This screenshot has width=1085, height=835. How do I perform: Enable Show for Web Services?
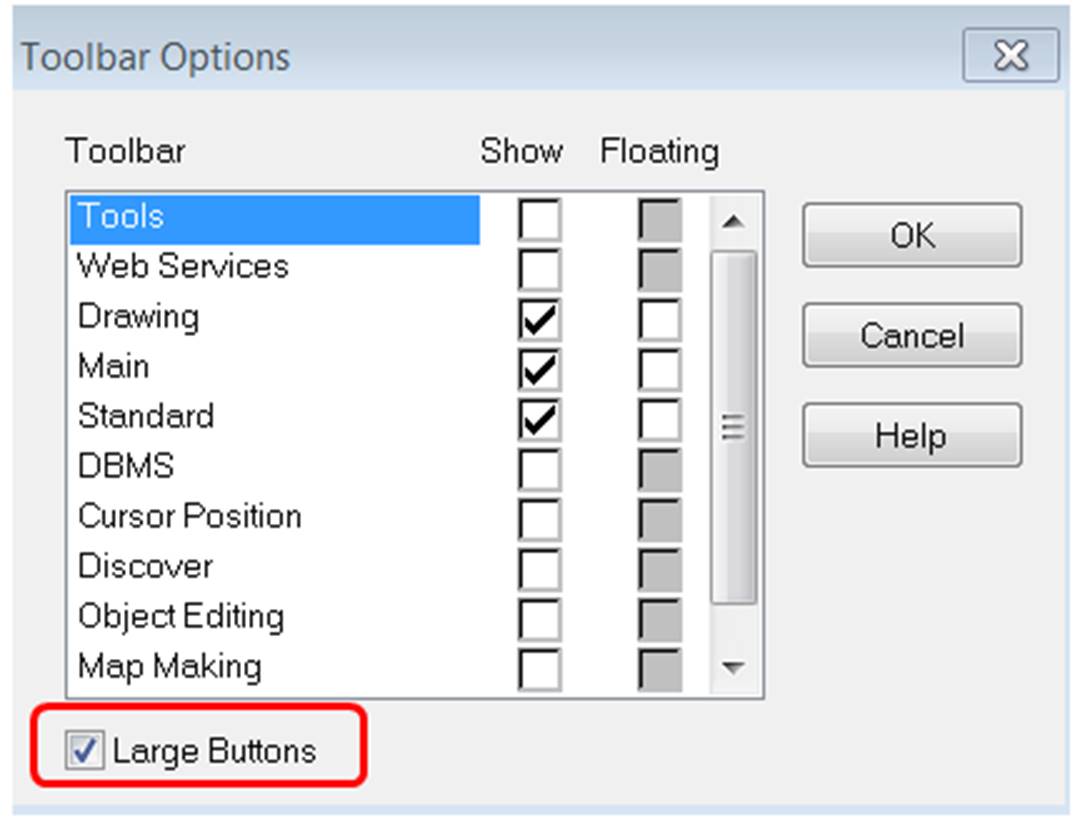(540, 266)
